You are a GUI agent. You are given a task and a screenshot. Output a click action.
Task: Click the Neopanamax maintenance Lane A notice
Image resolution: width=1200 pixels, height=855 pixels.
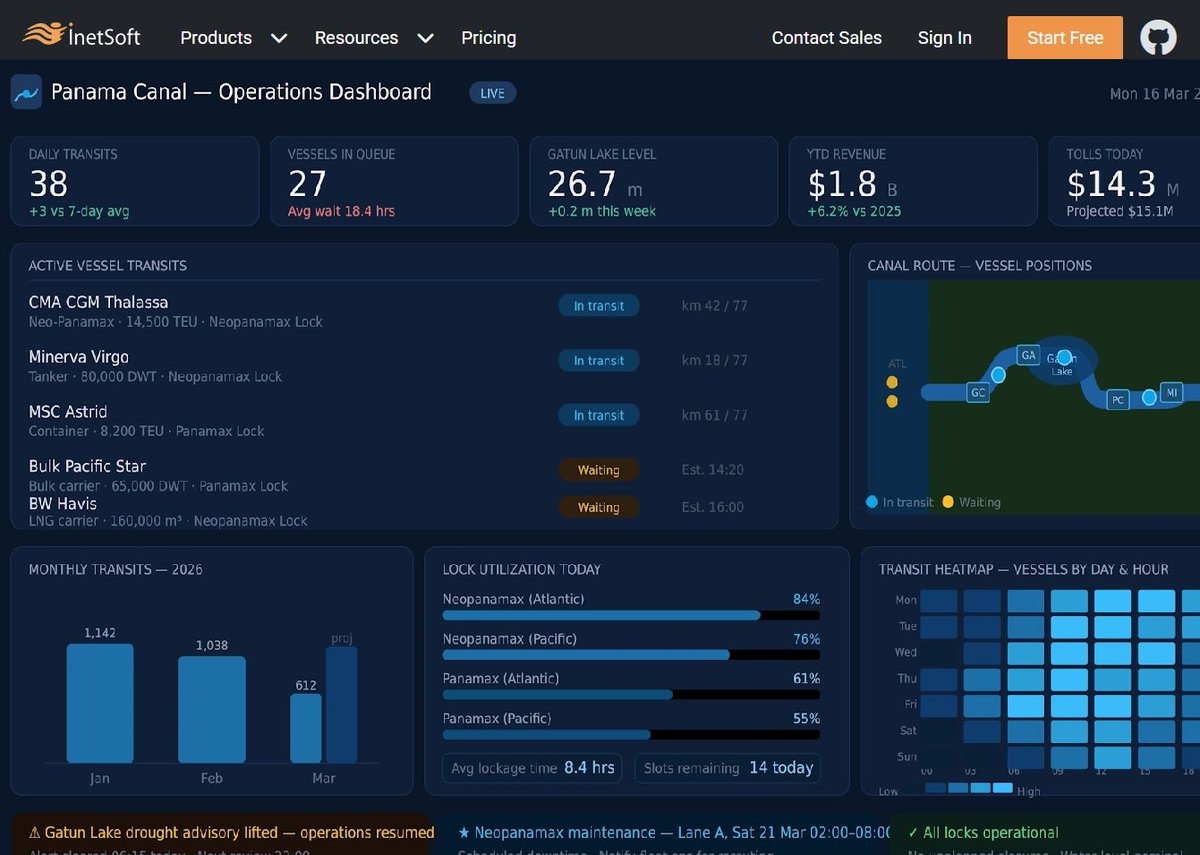[x=660, y=834]
